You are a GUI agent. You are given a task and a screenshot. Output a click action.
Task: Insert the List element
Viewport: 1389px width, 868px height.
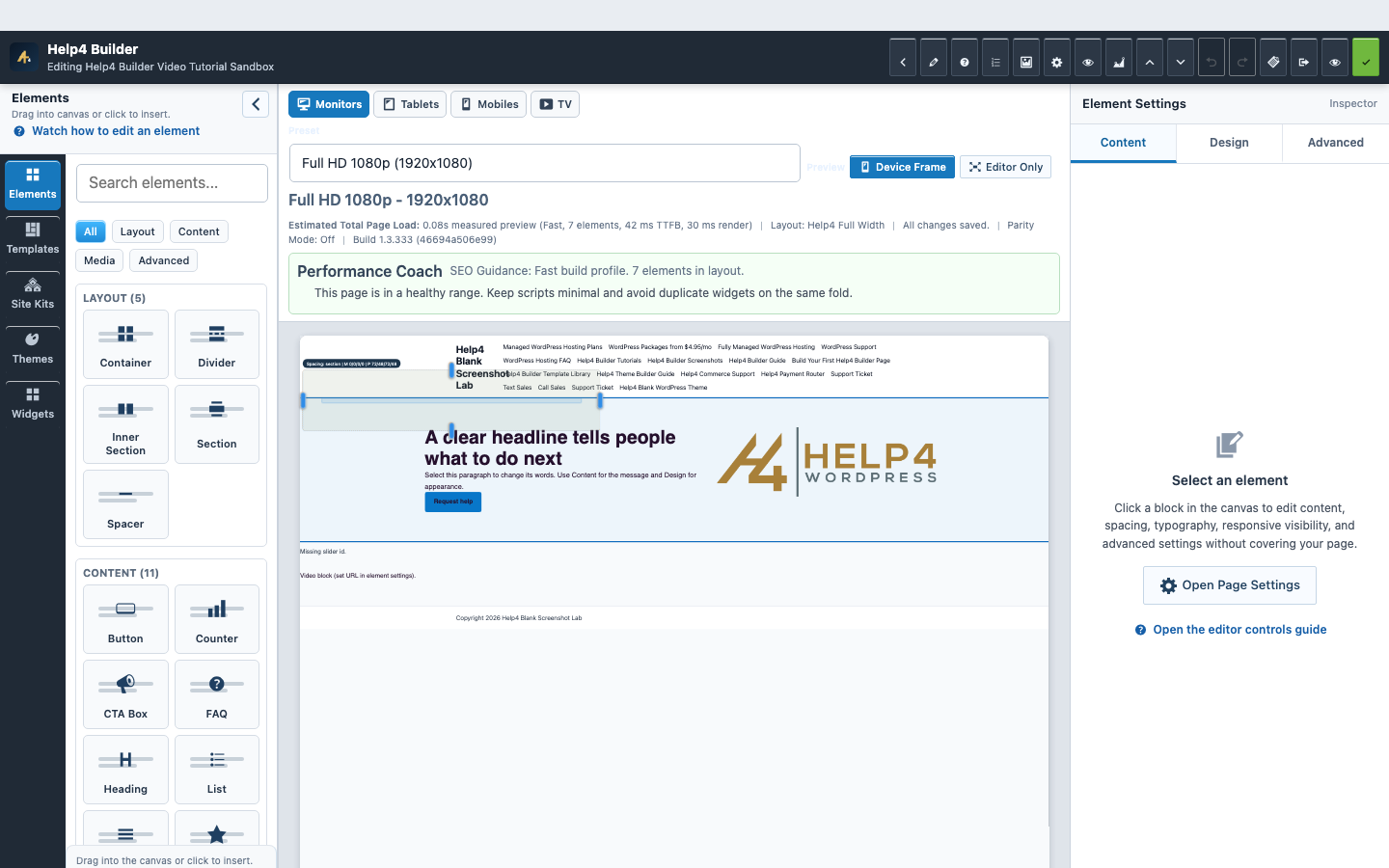pos(217,770)
